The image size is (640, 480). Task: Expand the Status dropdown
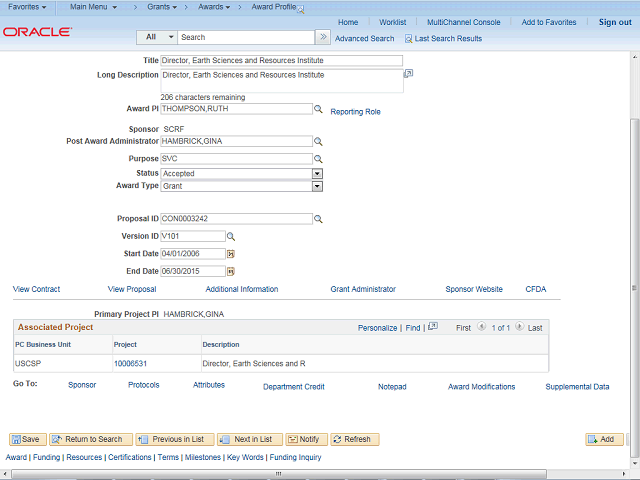[317, 174]
